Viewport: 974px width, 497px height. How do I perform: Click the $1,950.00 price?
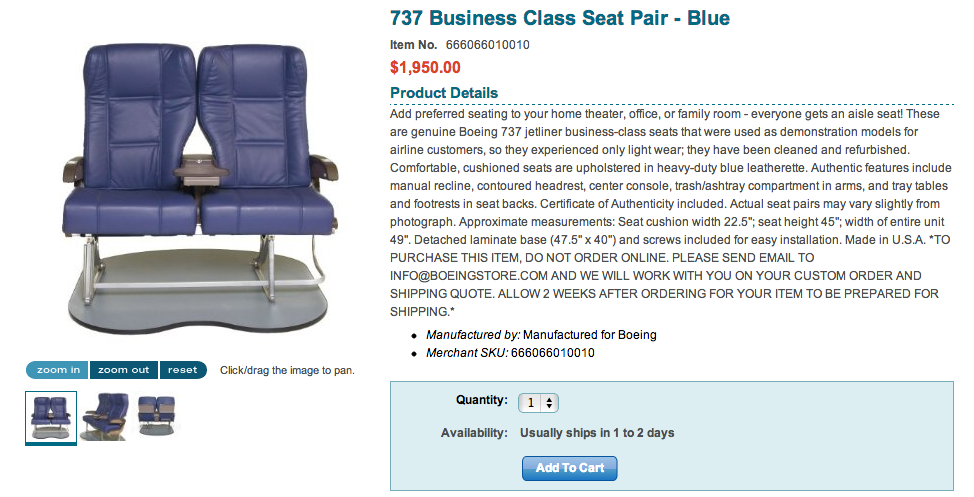point(425,68)
